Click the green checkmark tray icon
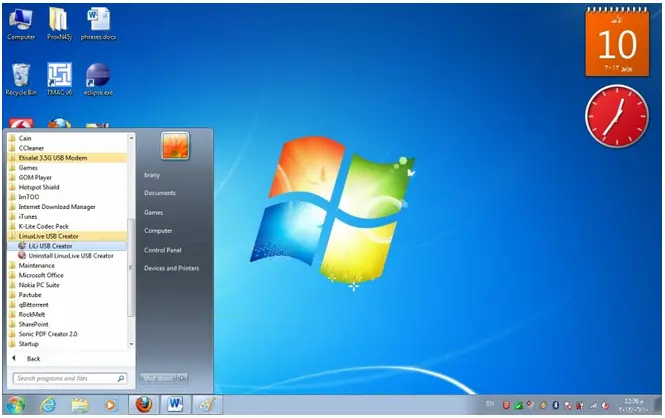The image size is (665, 418). click(x=518, y=405)
